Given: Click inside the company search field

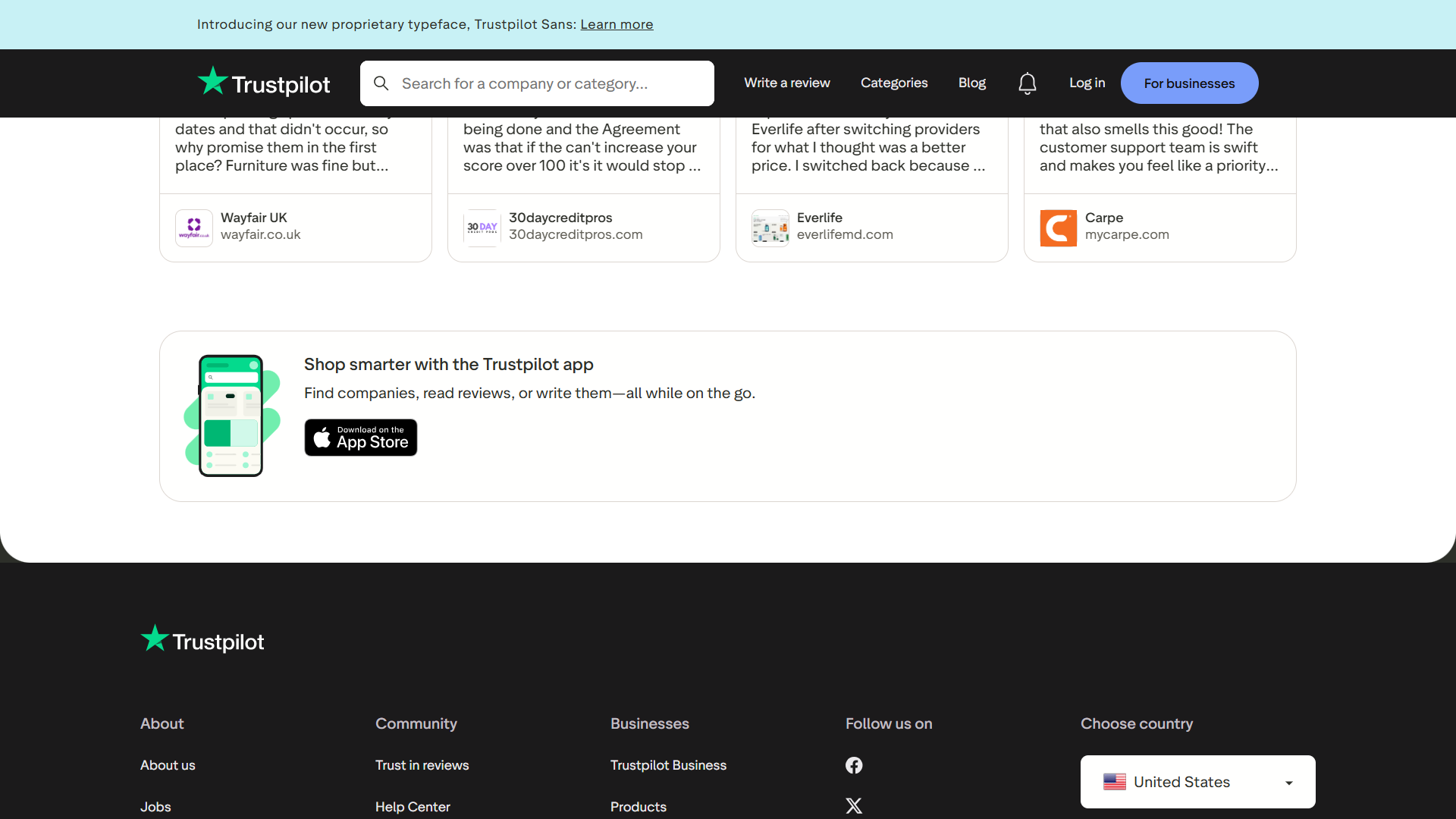Looking at the screenshot, I should [546, 83].
